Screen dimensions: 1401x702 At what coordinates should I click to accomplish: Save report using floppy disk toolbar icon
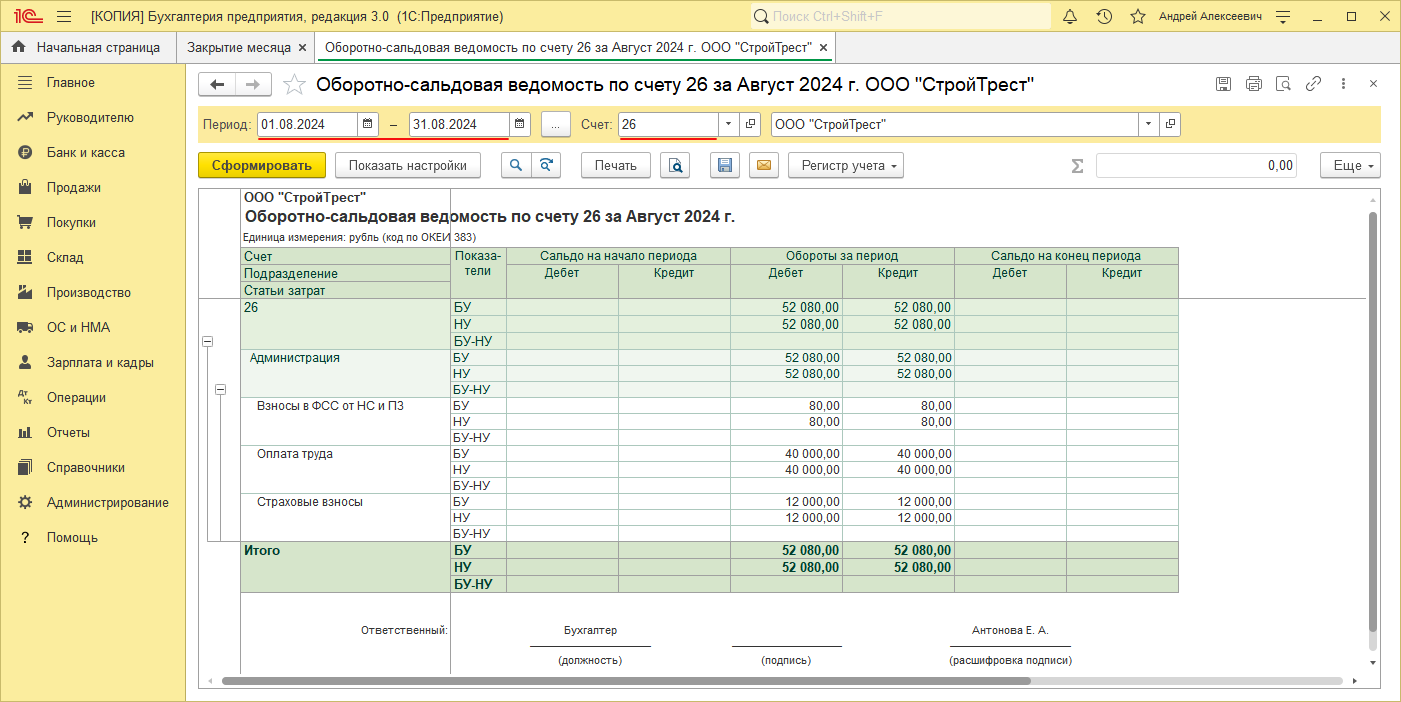click(x=725, y=166)
